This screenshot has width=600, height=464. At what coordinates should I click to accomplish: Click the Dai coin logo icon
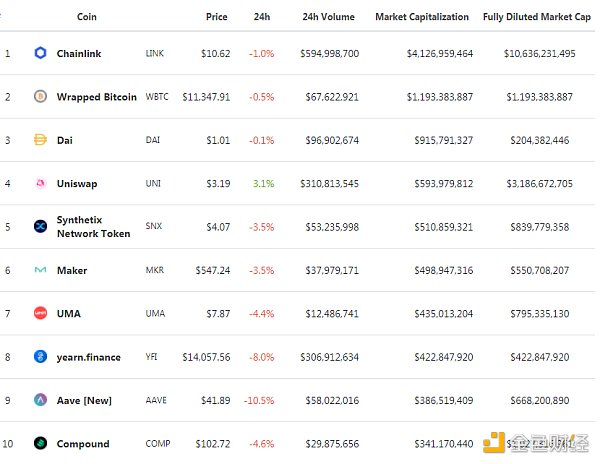[x=40, y=140]
